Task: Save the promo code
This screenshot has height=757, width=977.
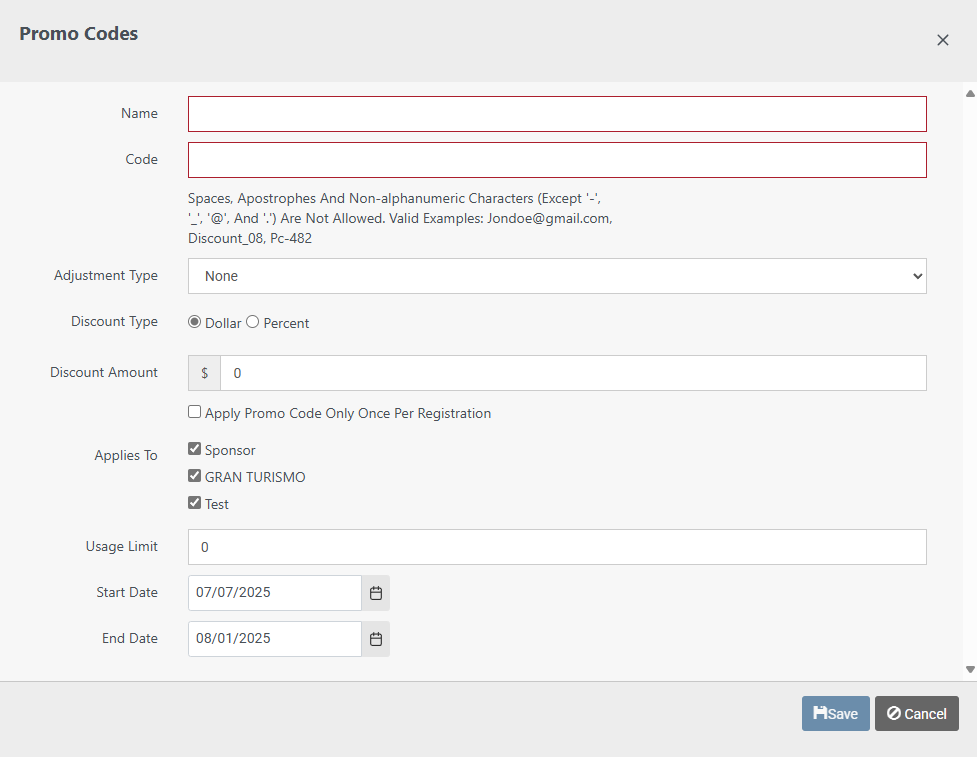Action: [835, 713]
